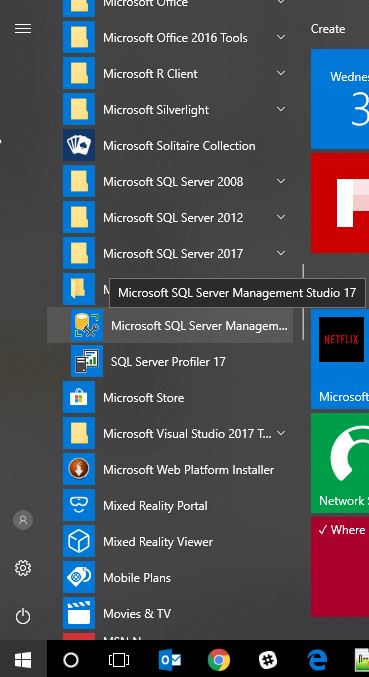Open Task View on taskbar
This screenshot has height=677, width=369.
[119, 660]
